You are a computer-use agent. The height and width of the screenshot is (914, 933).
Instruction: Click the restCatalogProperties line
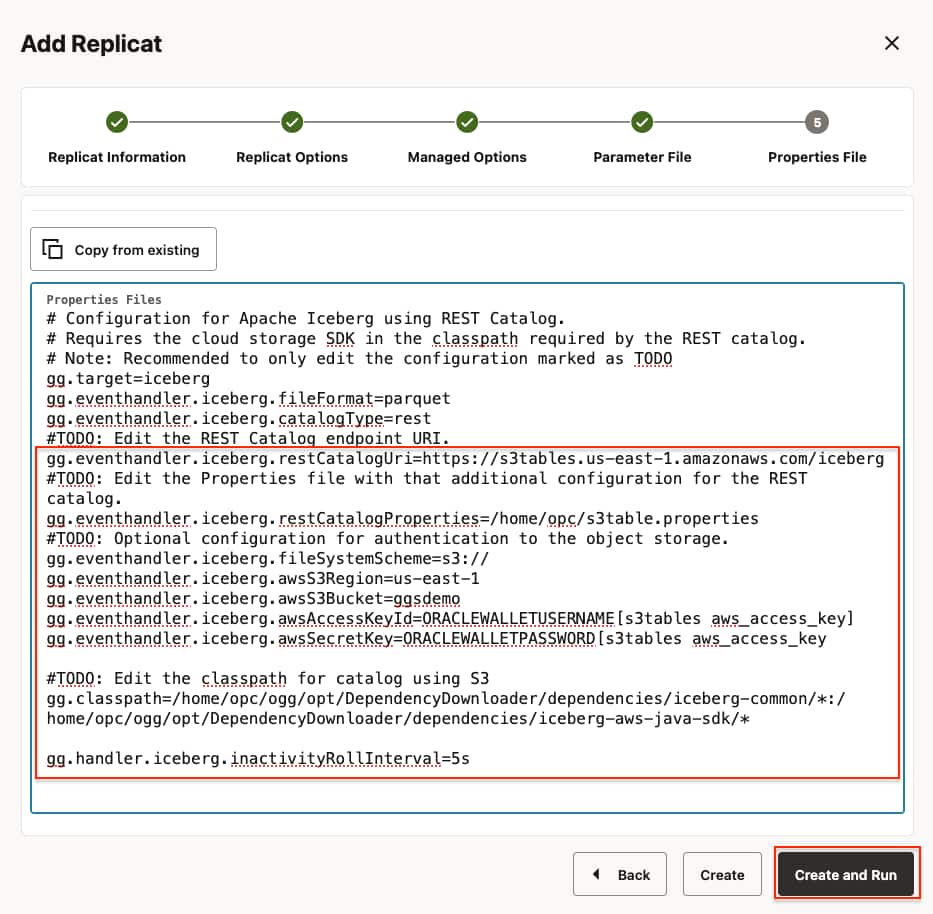click(x=402, y=518)
